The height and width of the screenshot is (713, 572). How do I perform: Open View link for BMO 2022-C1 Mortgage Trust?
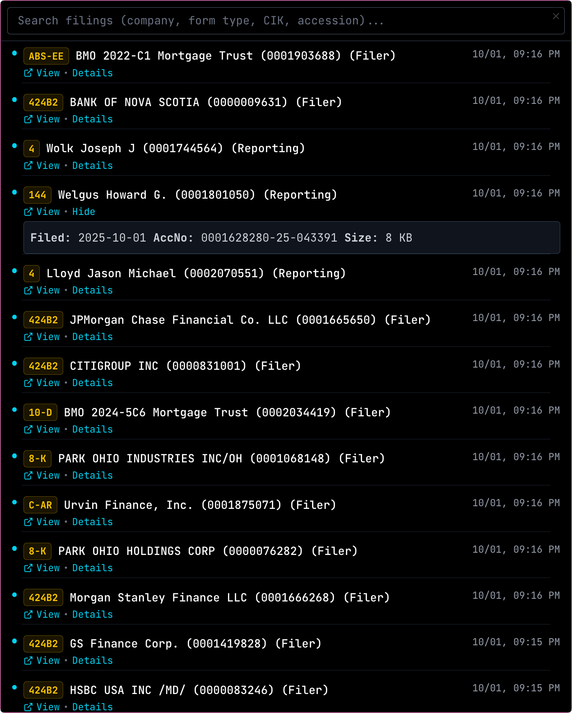coord(42,73)
